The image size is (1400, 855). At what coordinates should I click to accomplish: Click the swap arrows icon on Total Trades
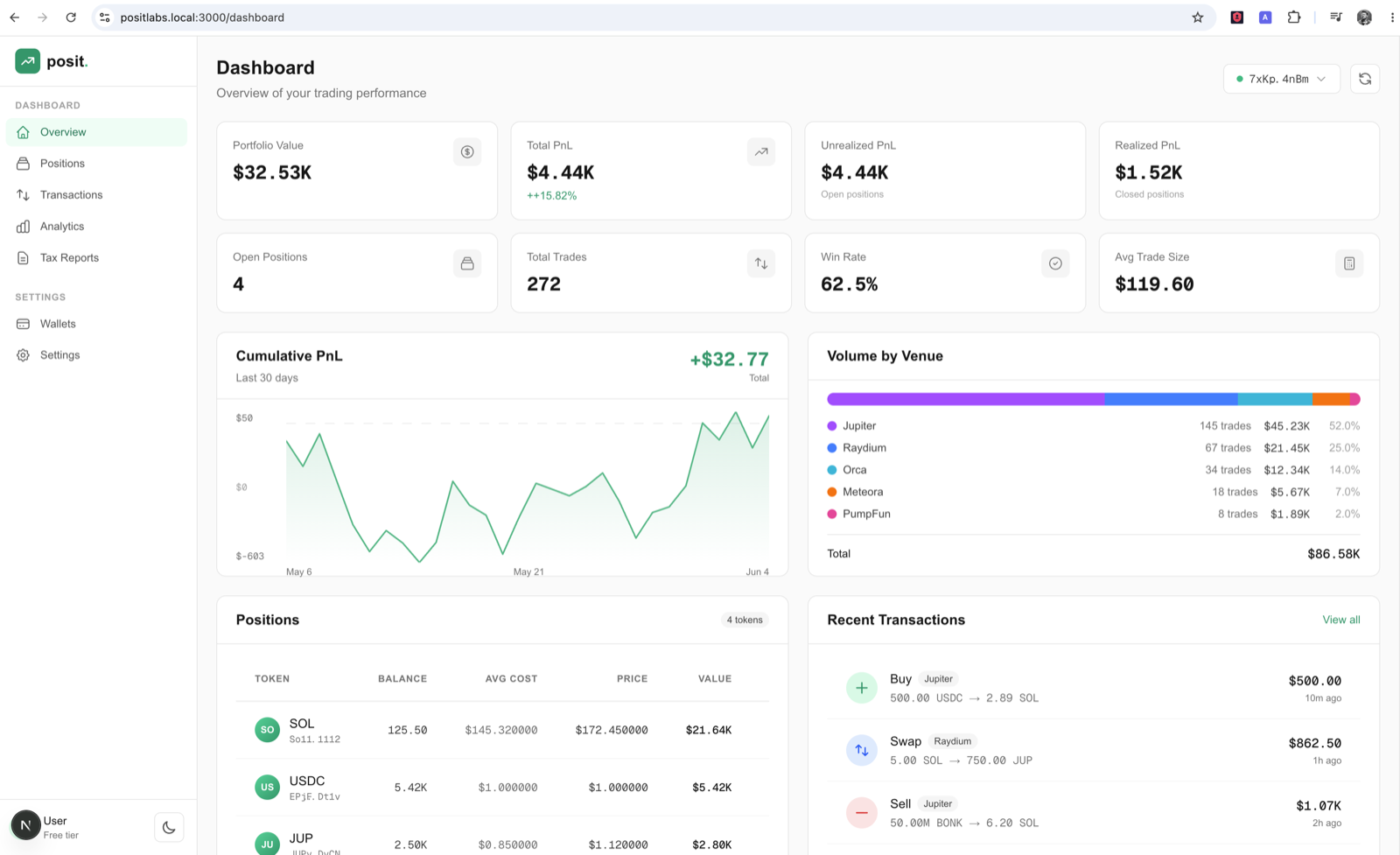(x=761, y=263)
